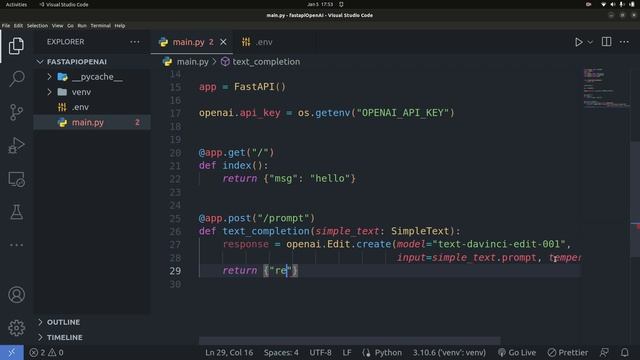
Task: Open the Terminal menu
Action: coord(100,25)
